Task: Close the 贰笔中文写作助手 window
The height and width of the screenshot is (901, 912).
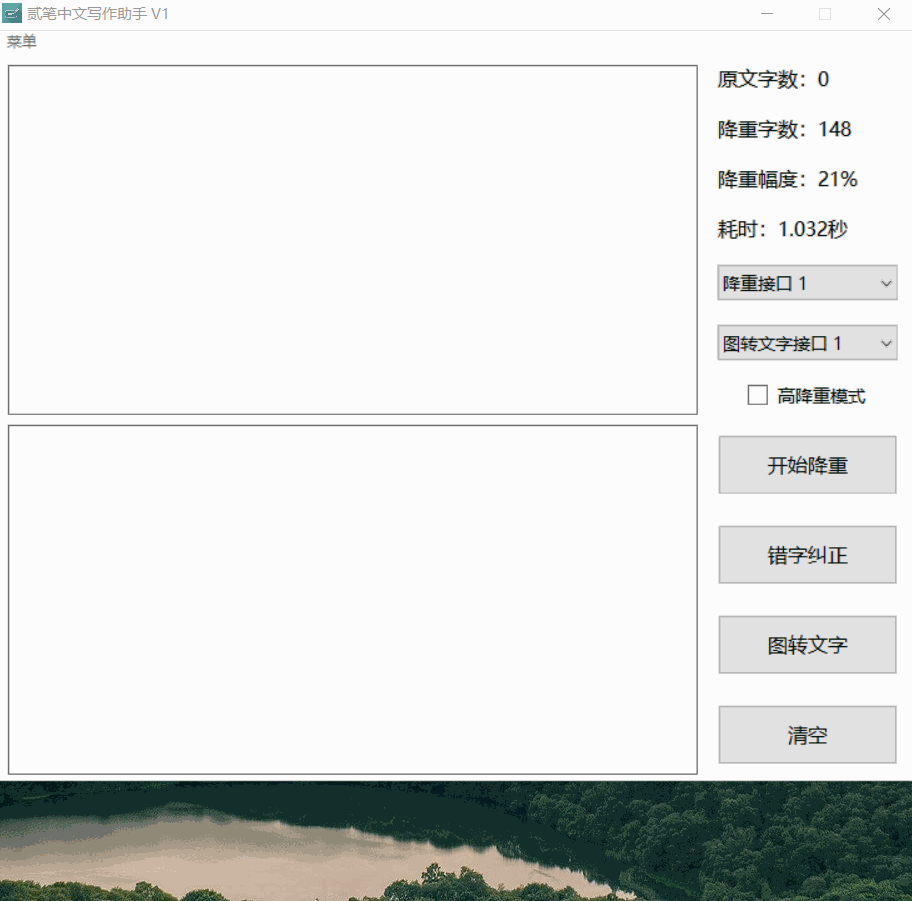Action: [x=883, y=14]
